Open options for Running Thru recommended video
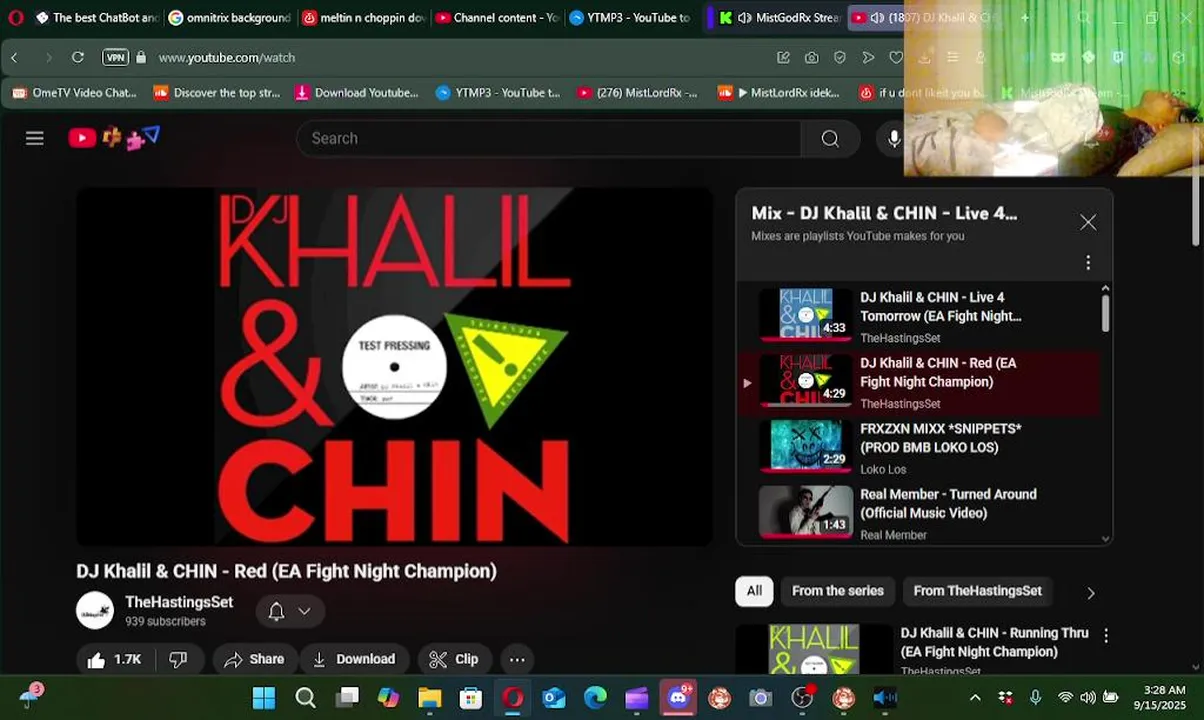Image resolution: width=1204 pixels, height=720 pixels. click(1106, 635)
